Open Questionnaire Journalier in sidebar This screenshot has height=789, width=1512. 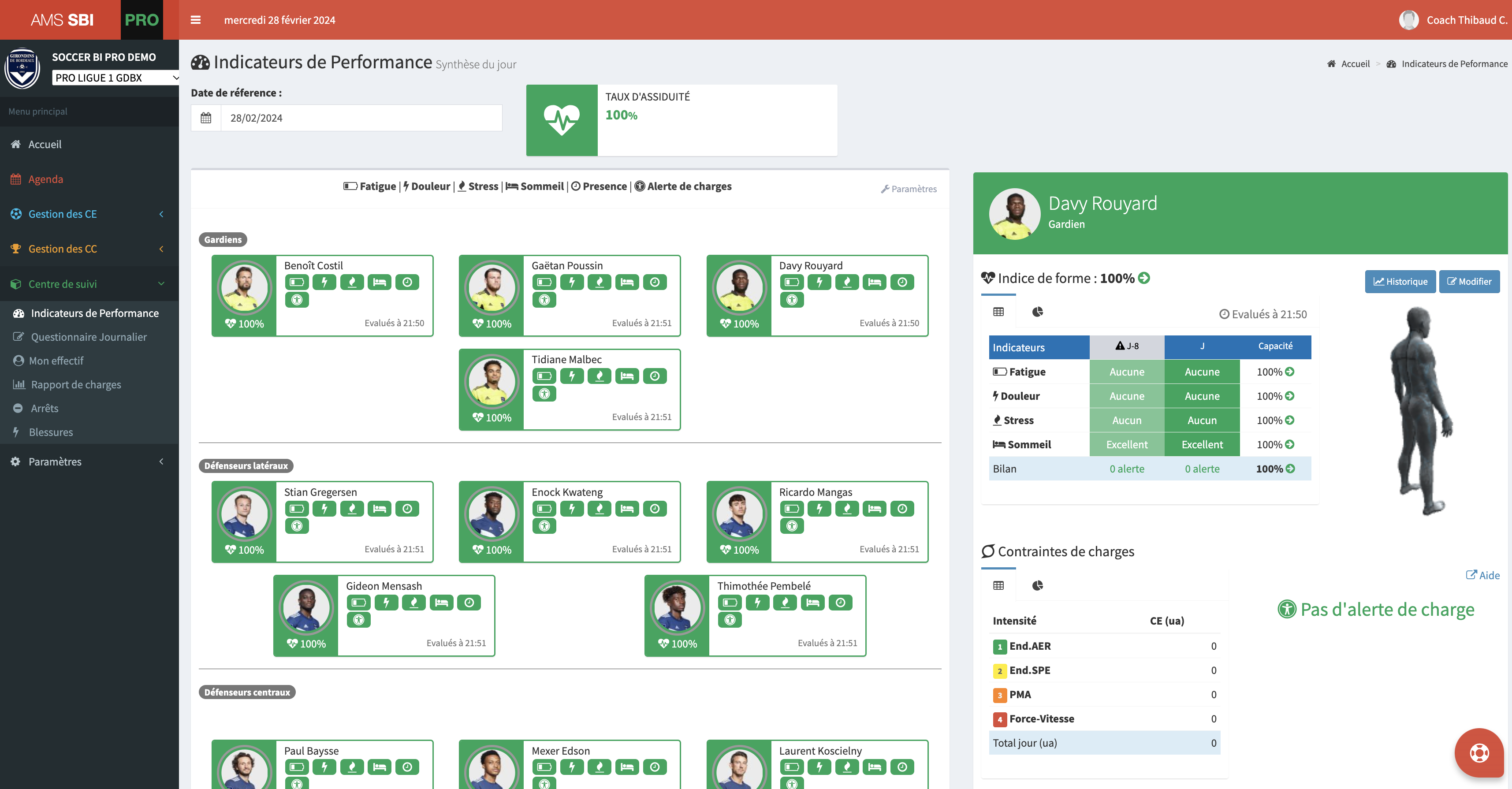click(89, 337)
